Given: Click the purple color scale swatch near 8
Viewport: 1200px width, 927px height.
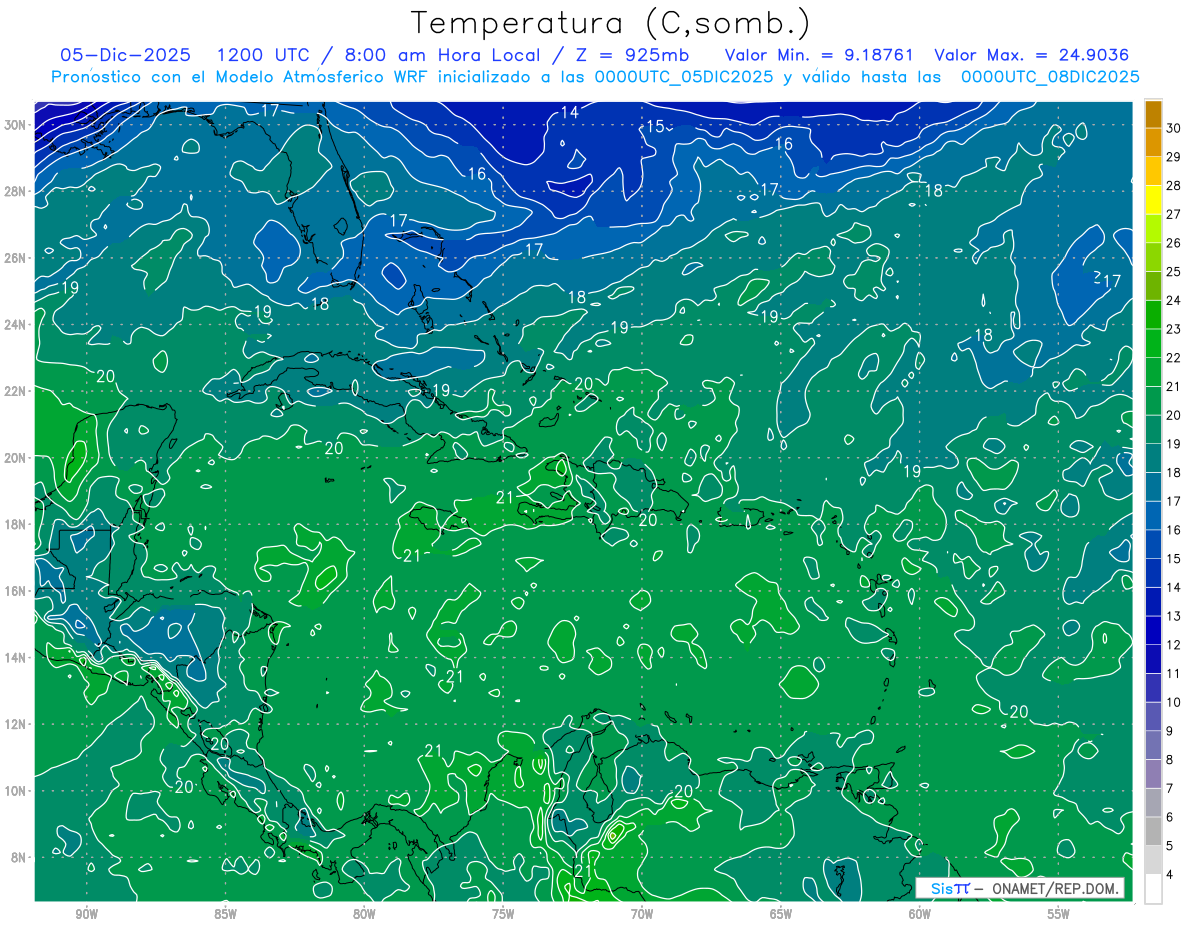Looking at the screenshot, I should (1153, 773).
